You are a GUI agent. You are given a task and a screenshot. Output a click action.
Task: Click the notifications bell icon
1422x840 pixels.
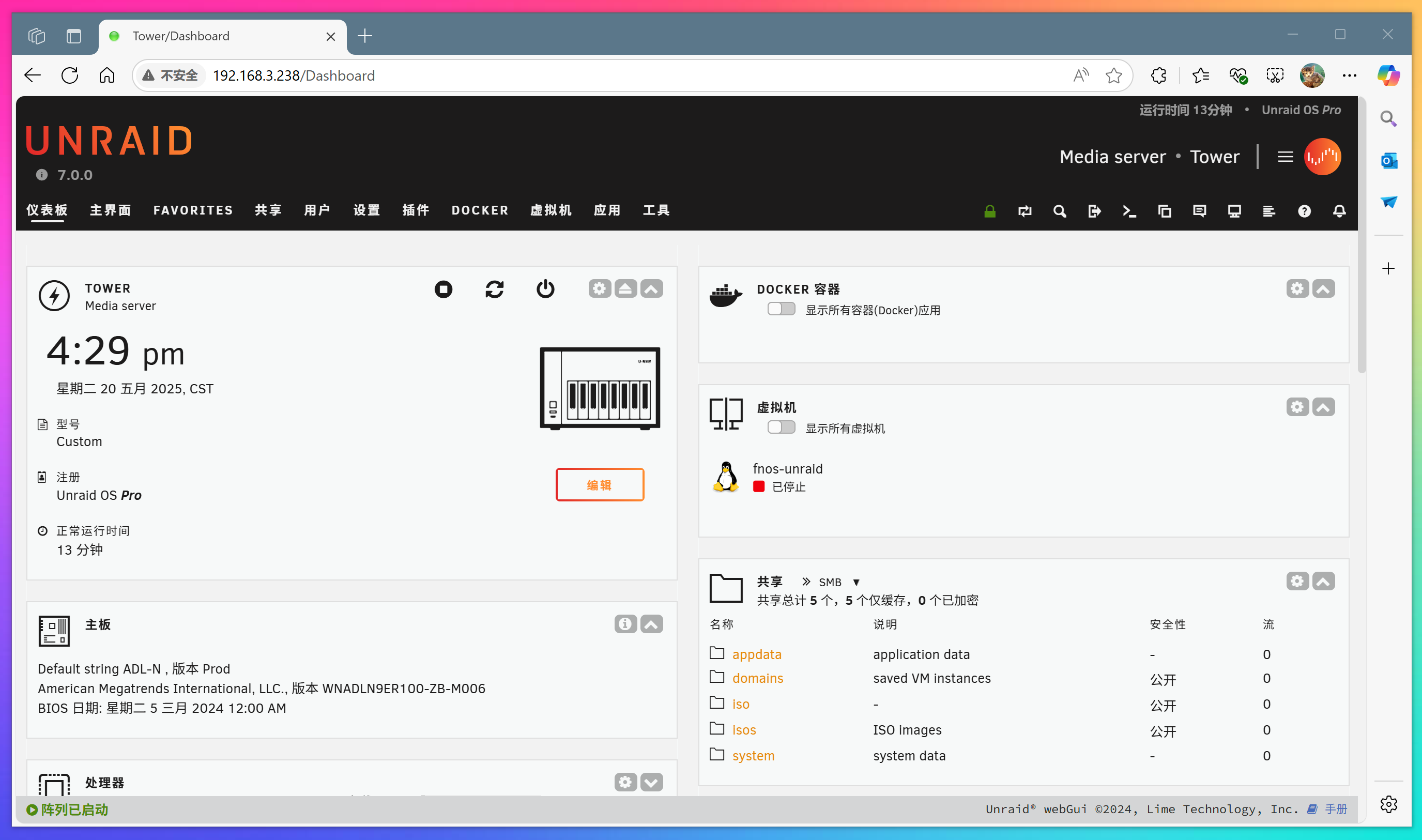click(x=1339, y=210)
